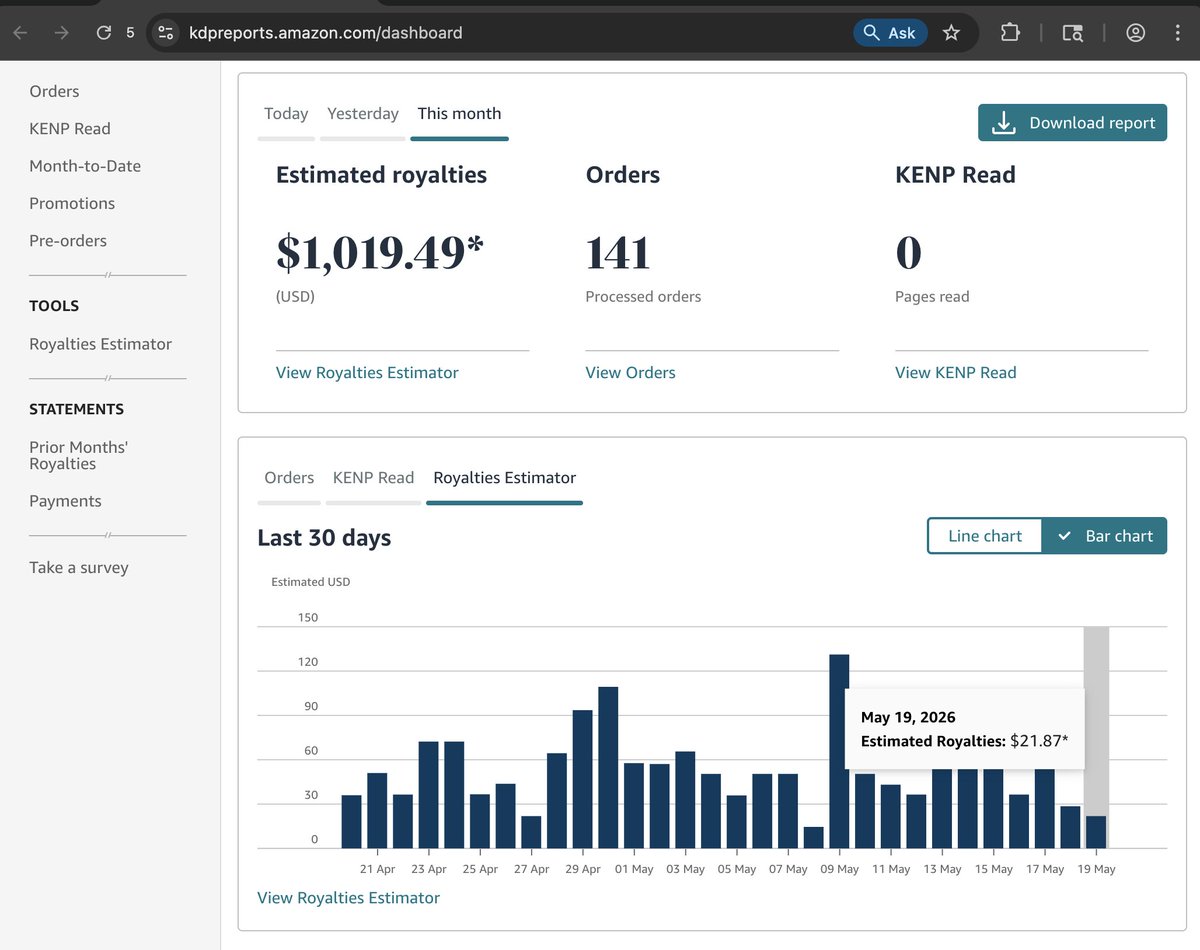
Task: Click the highlighted 19 May bar
Action: [1096, 832]
